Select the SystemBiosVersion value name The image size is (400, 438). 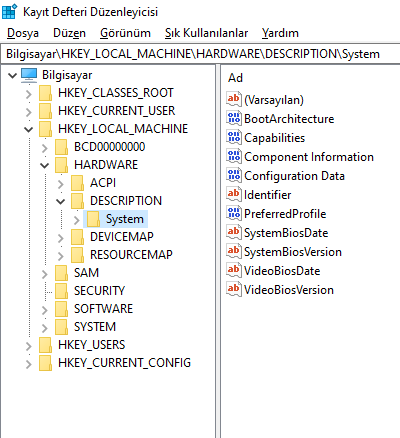(293, 252)
